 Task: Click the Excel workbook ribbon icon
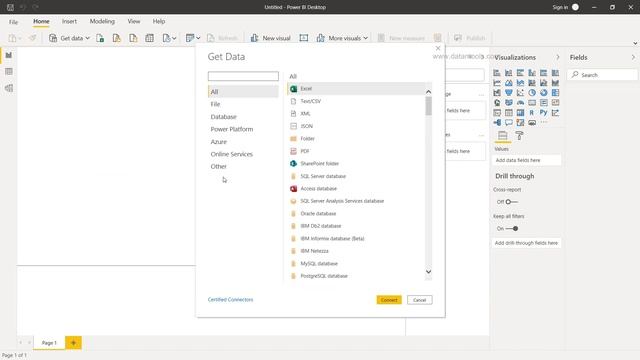(100, 38)
